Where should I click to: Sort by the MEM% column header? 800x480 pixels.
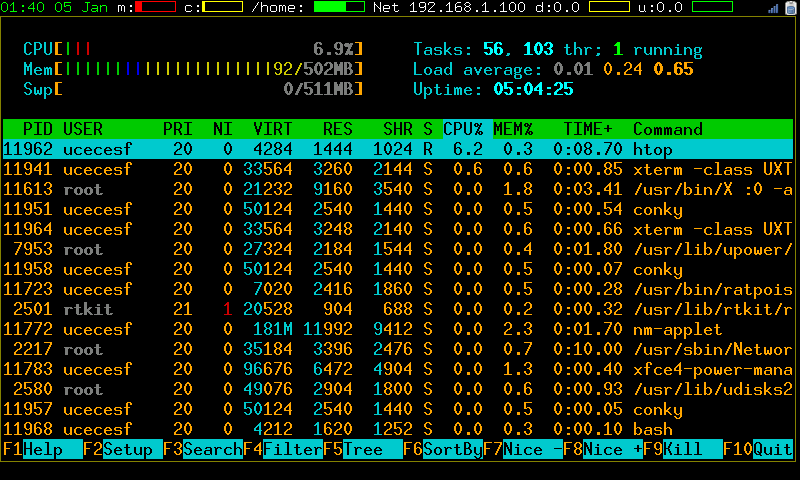point(513,130)
